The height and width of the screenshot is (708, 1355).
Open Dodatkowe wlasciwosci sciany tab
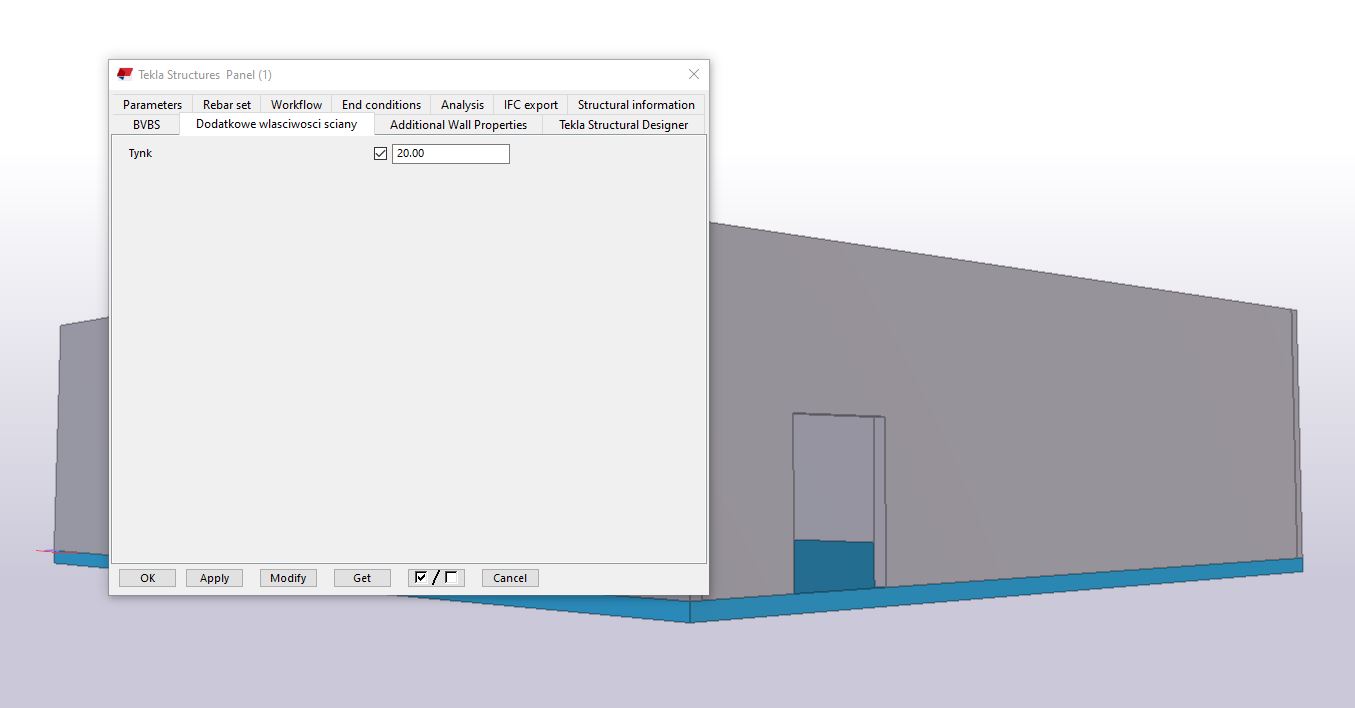pyautogui.click(x=276, y=124)
